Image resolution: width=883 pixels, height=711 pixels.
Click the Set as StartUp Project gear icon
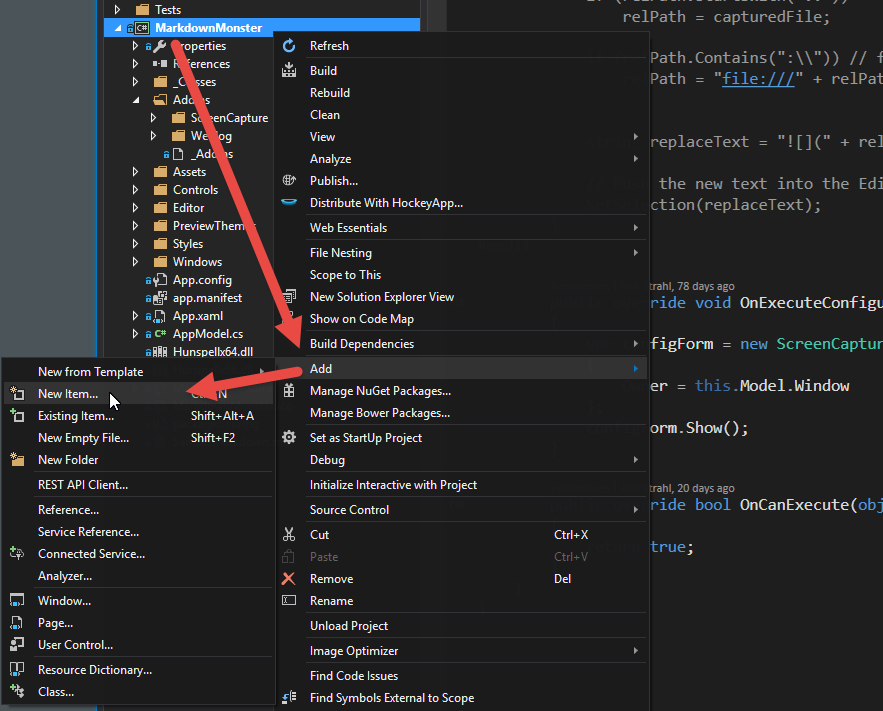click(x=290, y=437)
